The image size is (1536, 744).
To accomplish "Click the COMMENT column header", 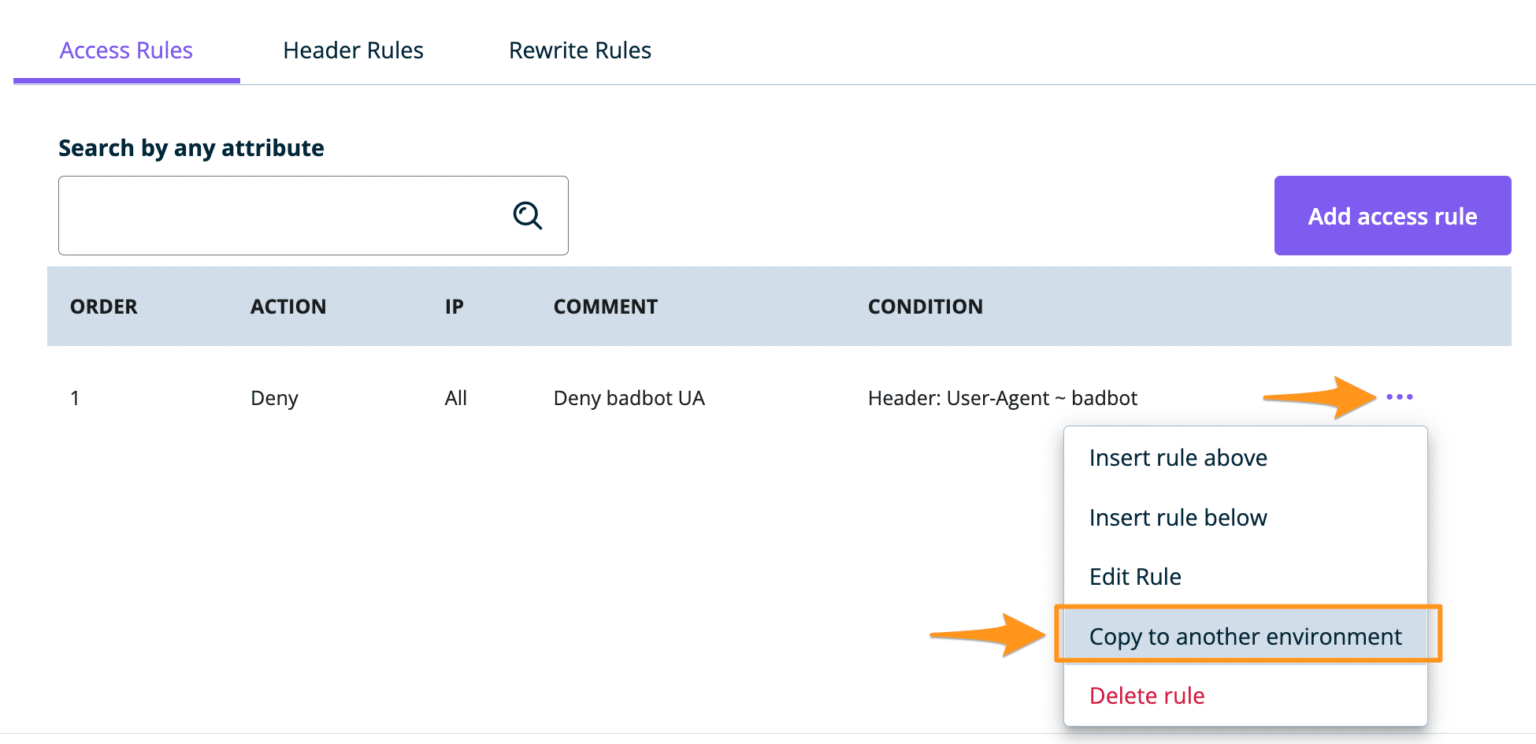I will pos(605,306).
